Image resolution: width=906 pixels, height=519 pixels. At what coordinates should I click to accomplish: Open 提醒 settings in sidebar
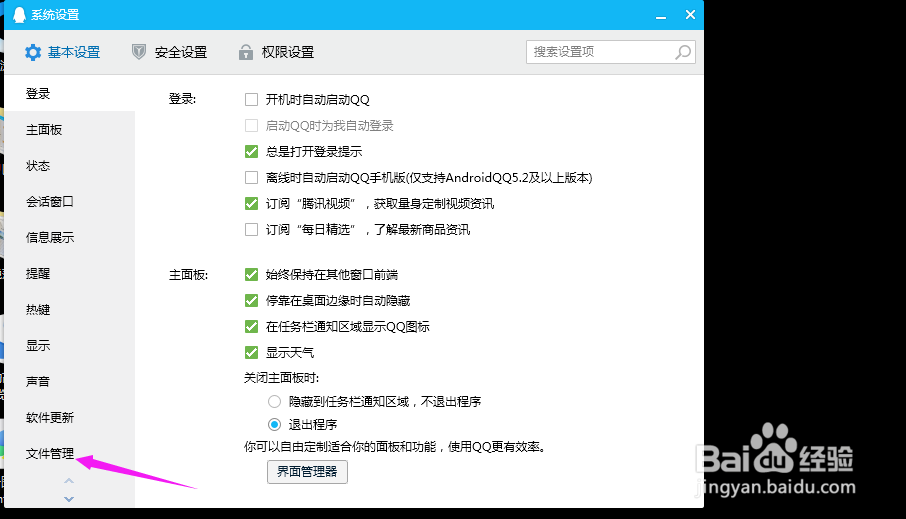(x=69, y=273)
